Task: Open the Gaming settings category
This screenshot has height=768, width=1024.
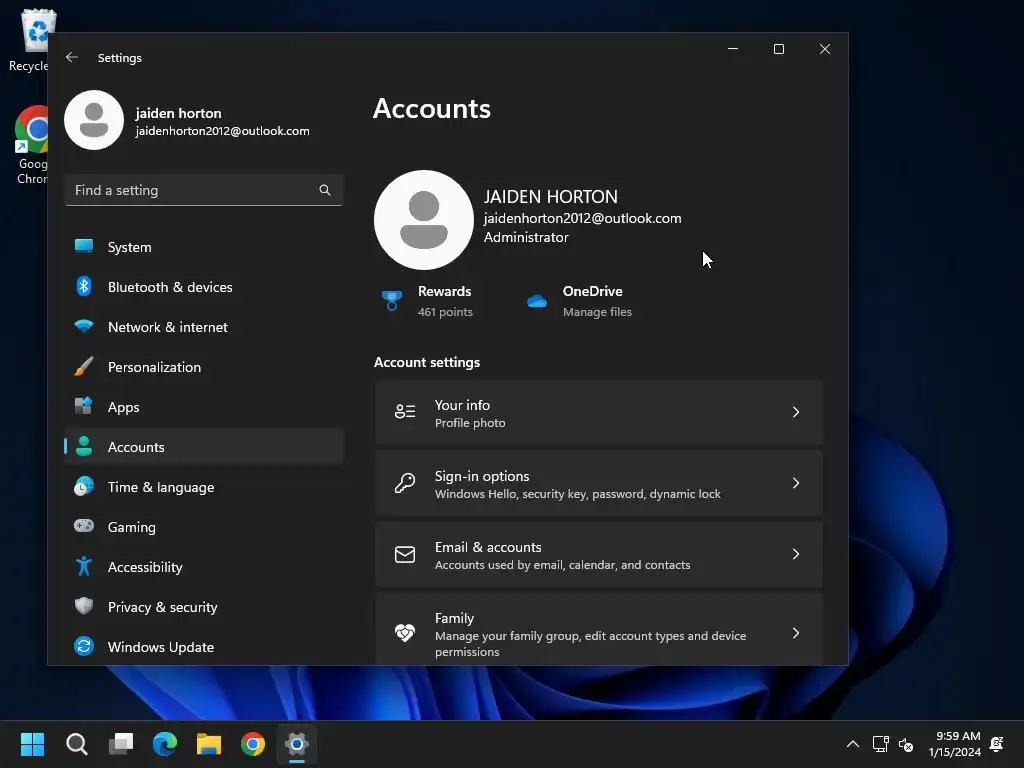Action: click(204, 526)
